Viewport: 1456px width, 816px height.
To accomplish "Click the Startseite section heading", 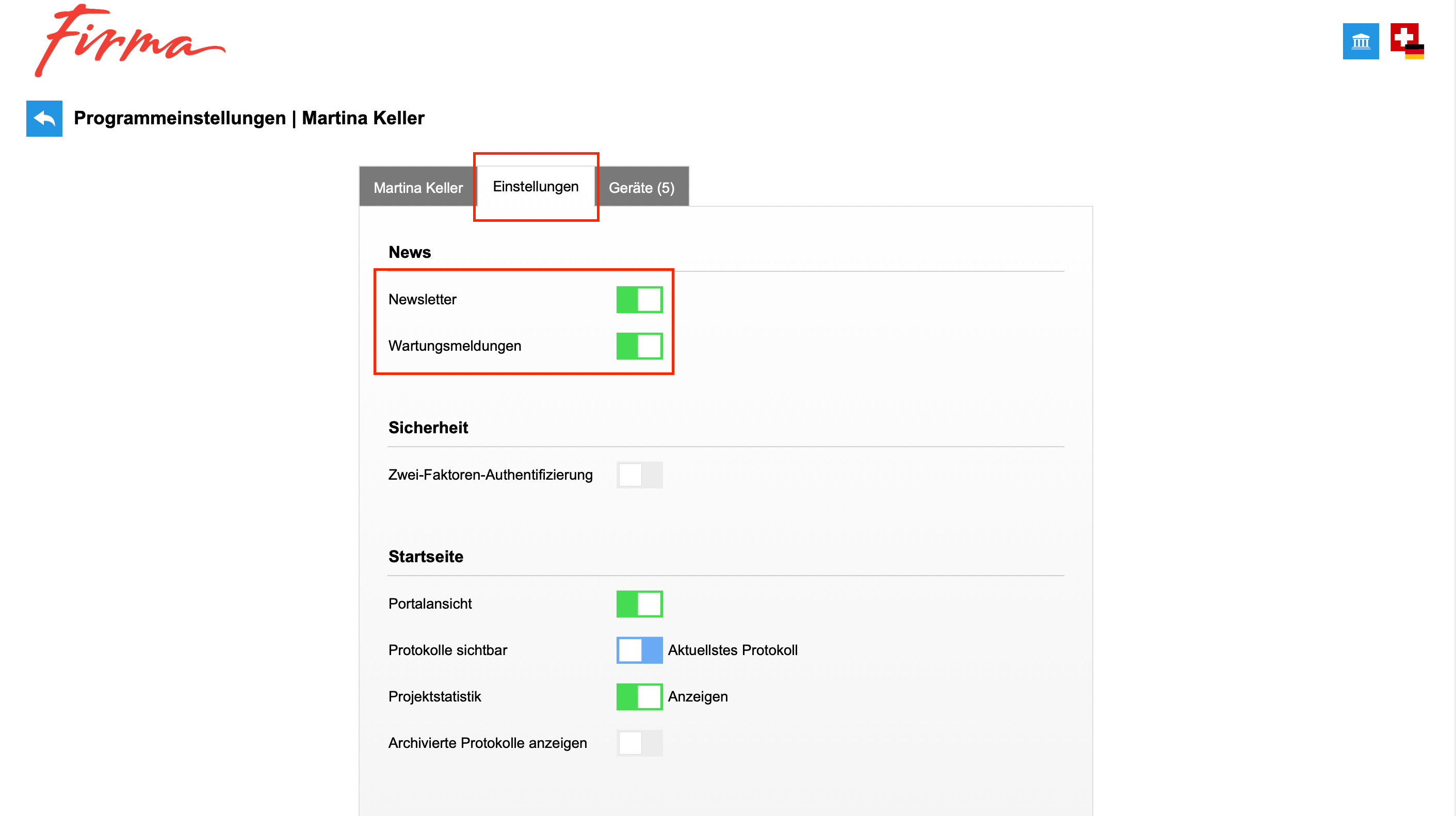I will tap(426, 557).
